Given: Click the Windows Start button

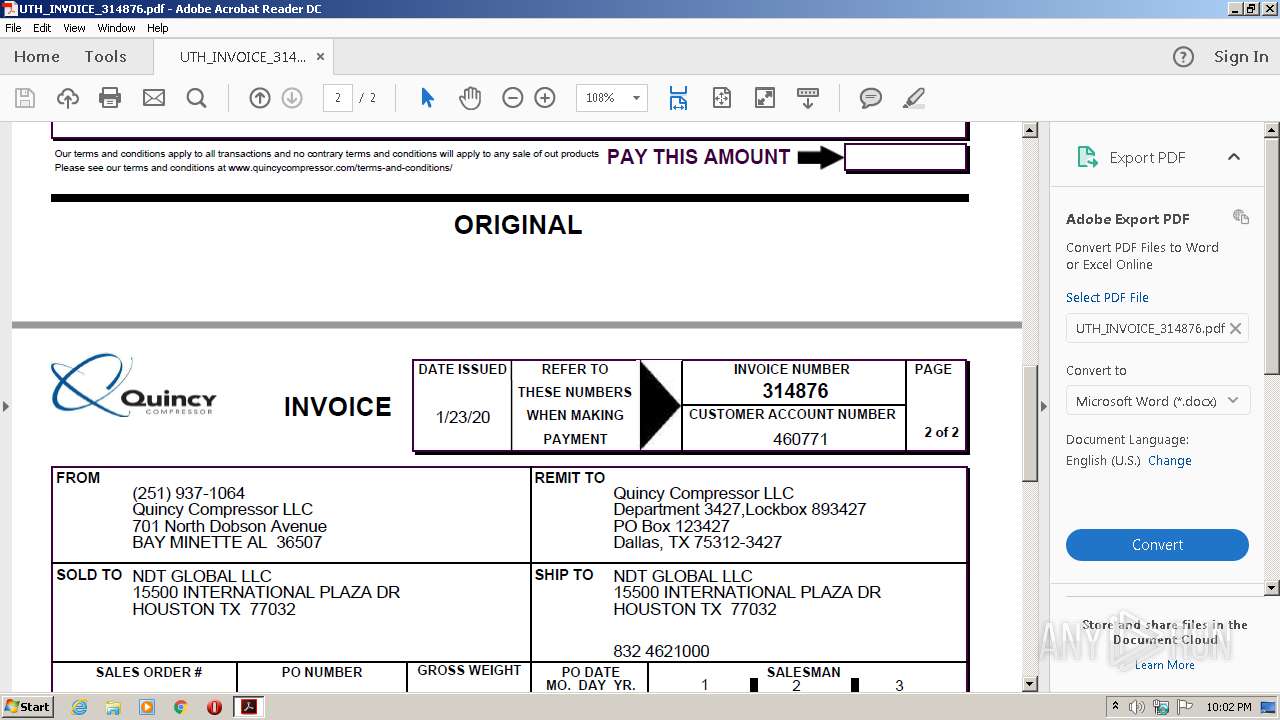Looking at the screenshot, I should pos(27,707).
